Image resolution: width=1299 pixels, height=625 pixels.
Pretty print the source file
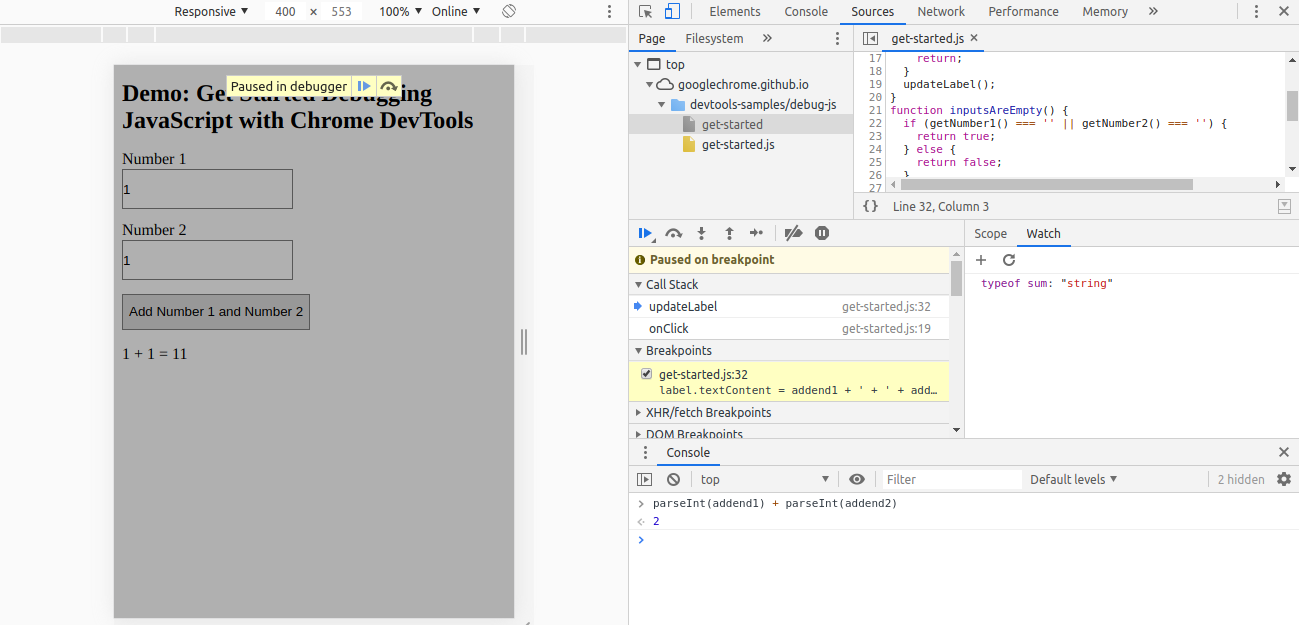coord(871,206)
